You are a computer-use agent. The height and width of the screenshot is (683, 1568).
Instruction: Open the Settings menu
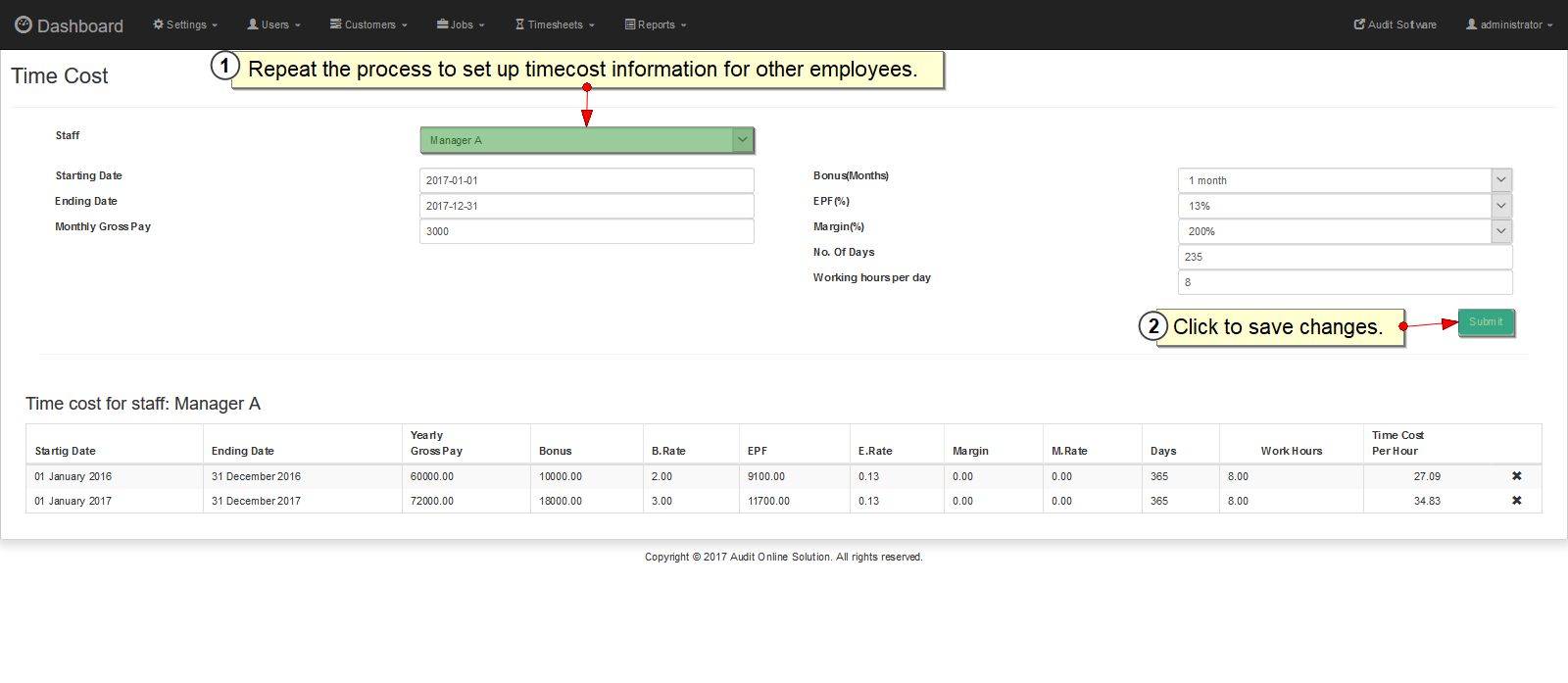pos(185,24)
